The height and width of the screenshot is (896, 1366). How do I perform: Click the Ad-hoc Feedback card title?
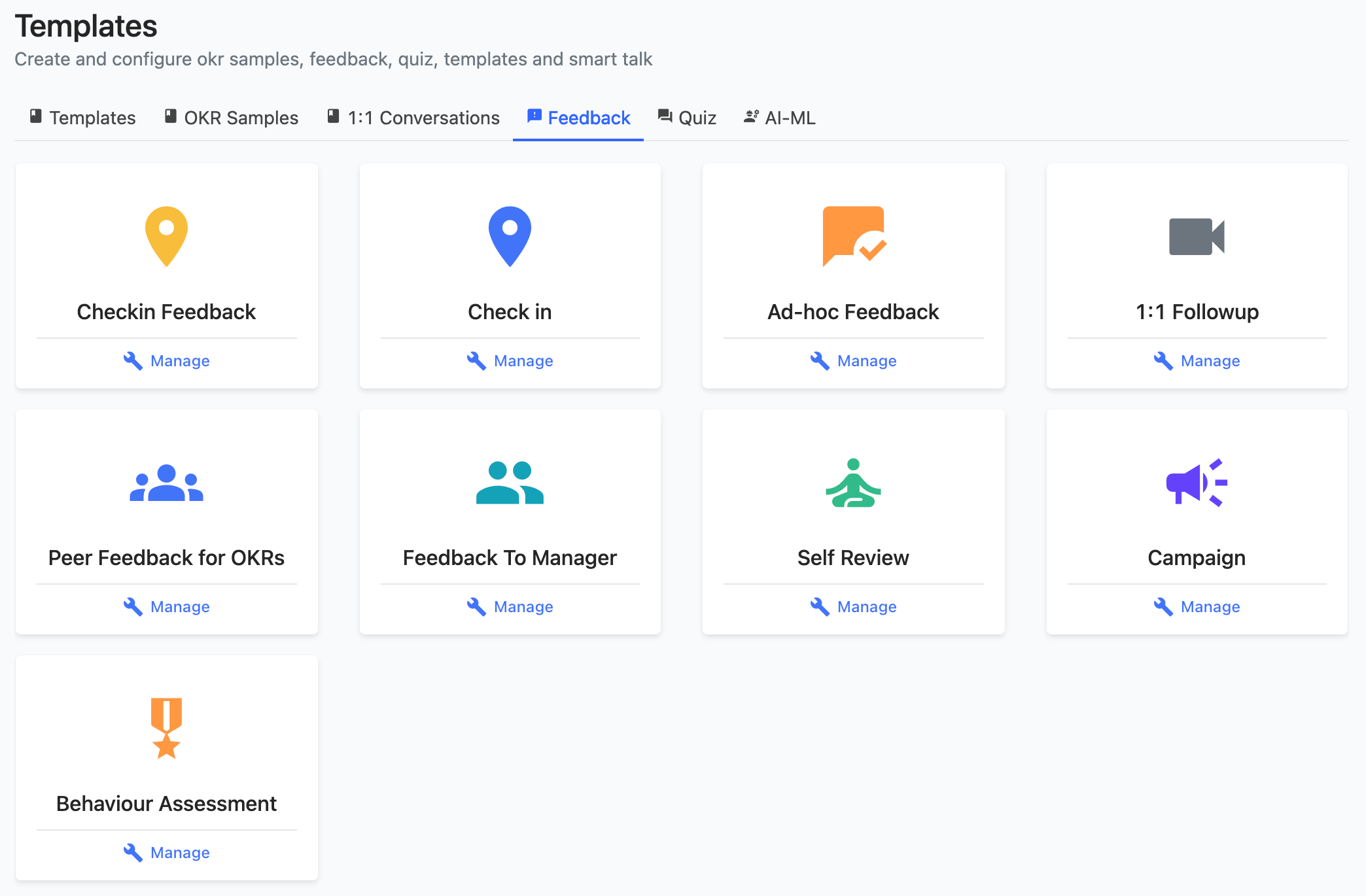pos(853,312)
